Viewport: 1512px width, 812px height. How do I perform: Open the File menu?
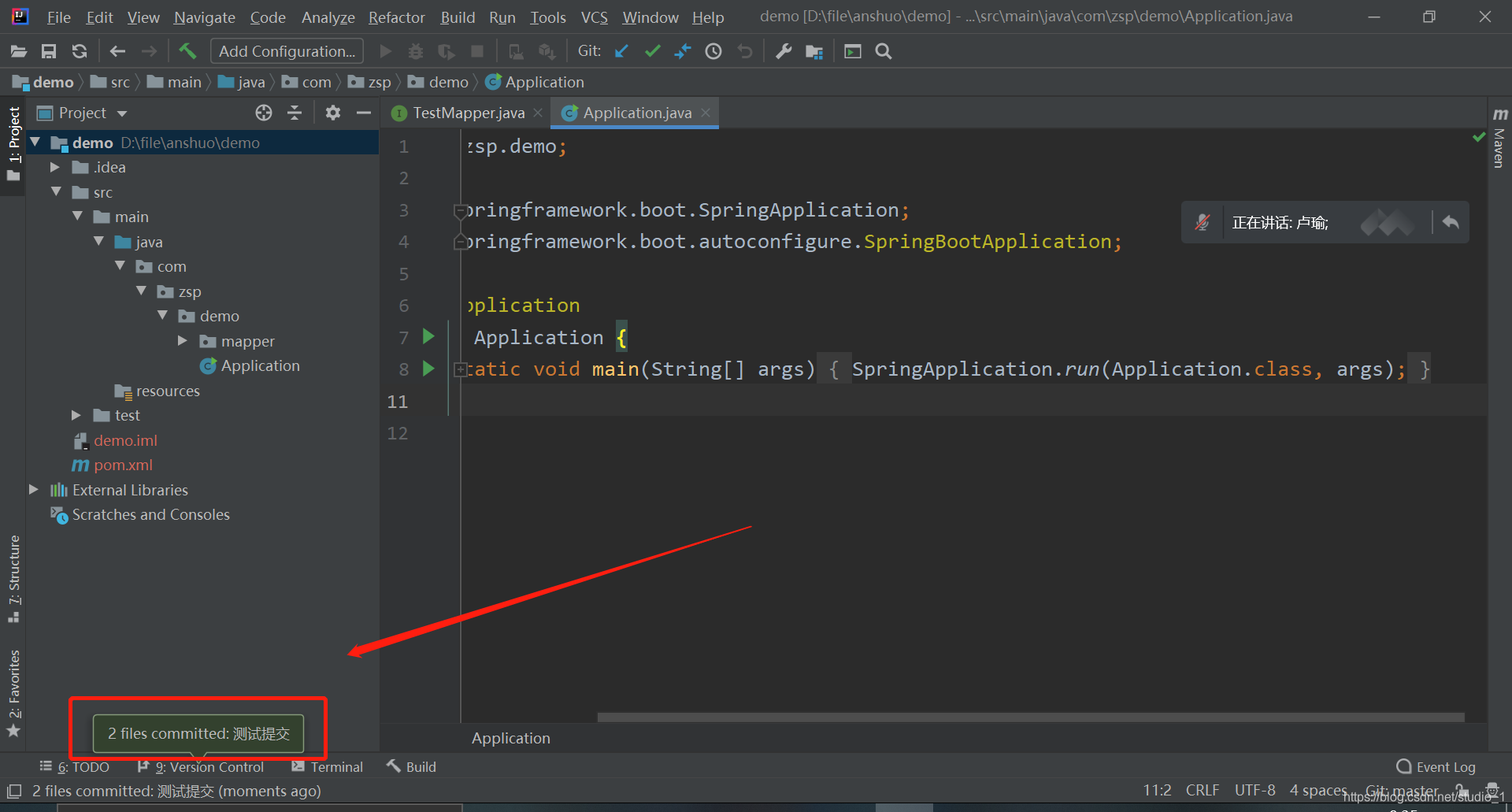(x=58, y=17)
